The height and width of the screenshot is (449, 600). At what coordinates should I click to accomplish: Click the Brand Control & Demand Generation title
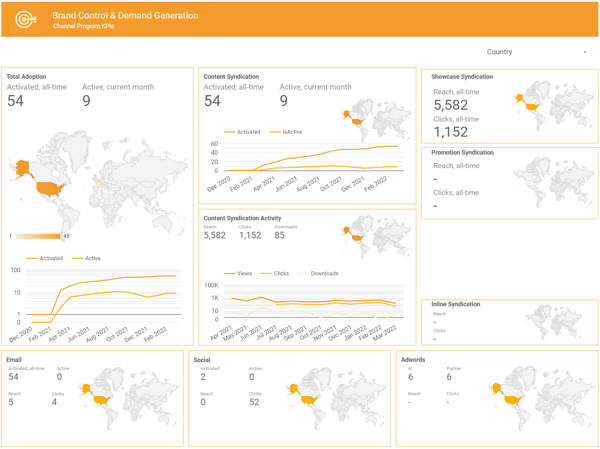(125, 16)
